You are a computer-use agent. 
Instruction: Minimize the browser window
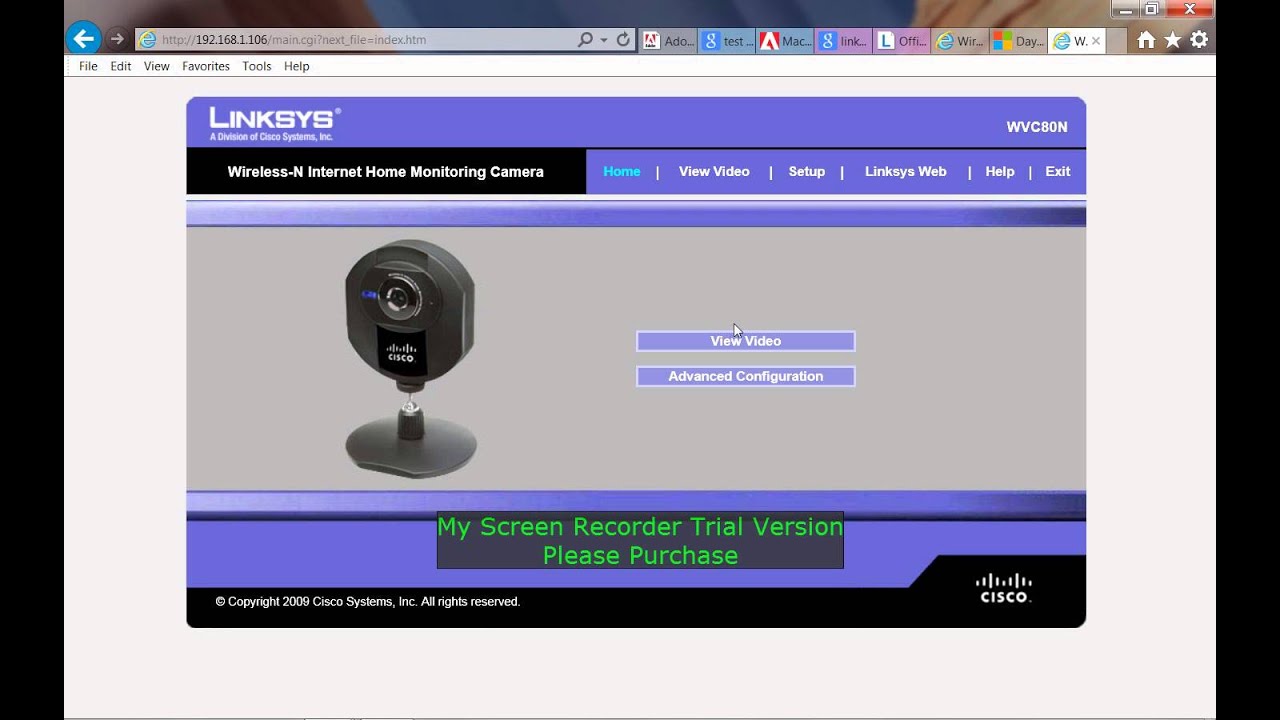coord(1126,10)
